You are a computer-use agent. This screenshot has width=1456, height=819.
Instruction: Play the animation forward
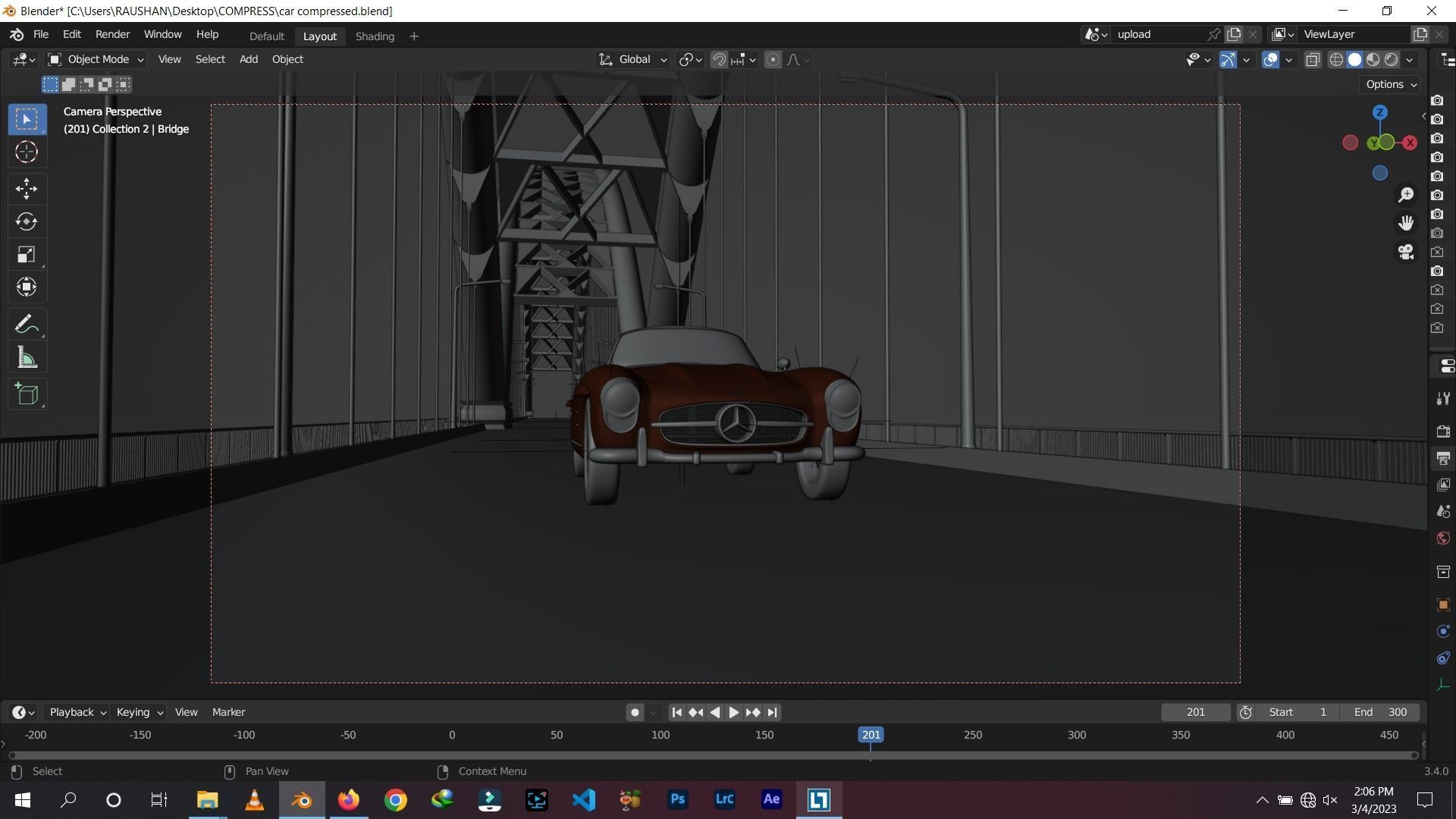(733, 712)
